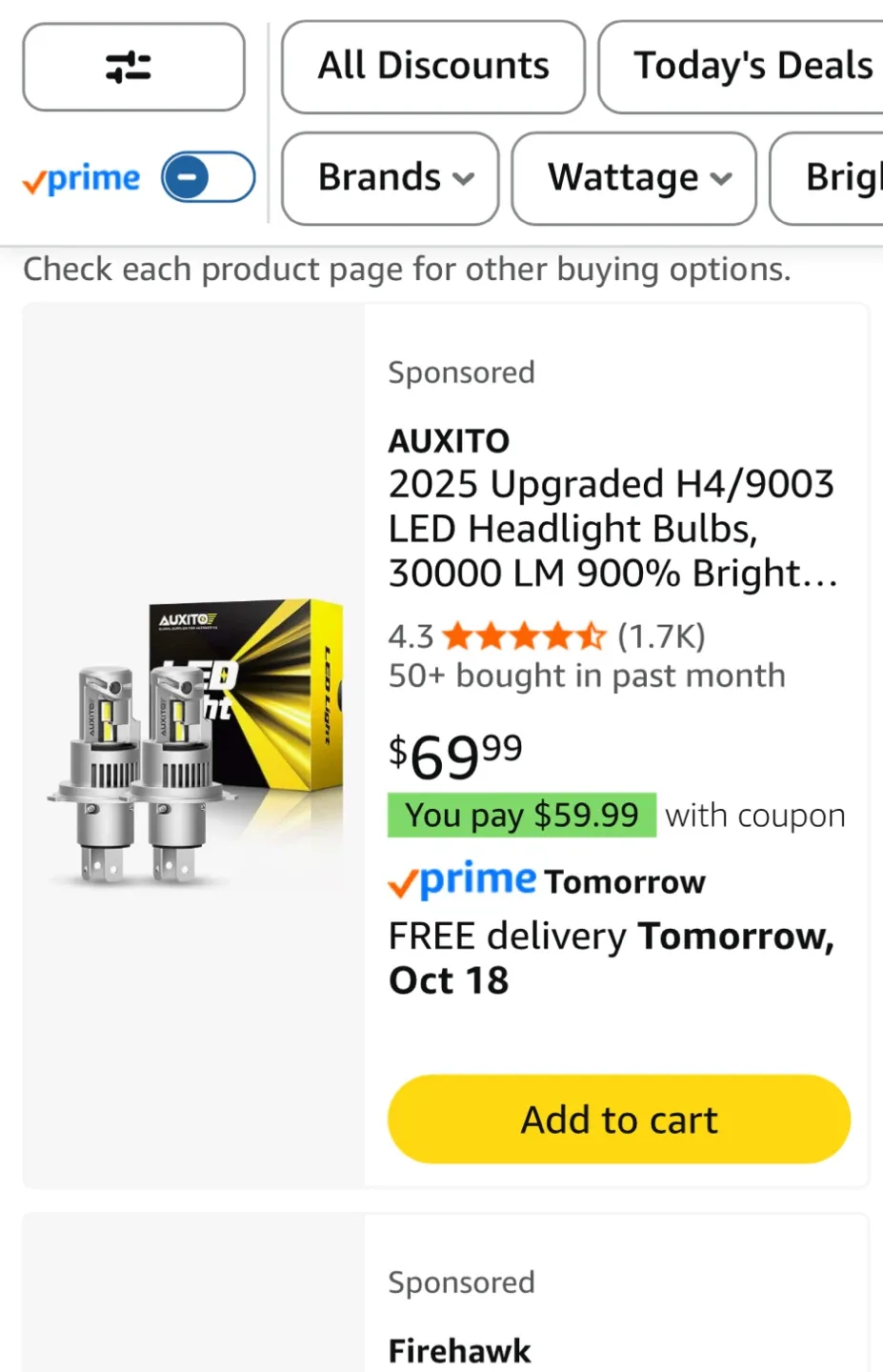
Task: Re-enable Prime delivery filtering
Action: click(207, 176)
